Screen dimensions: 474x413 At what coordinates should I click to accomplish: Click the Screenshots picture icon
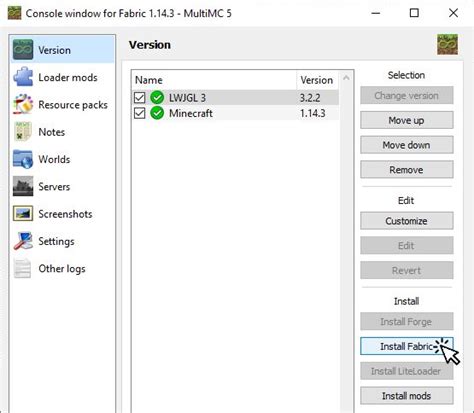pyautogui.click(x=23, y=214)
